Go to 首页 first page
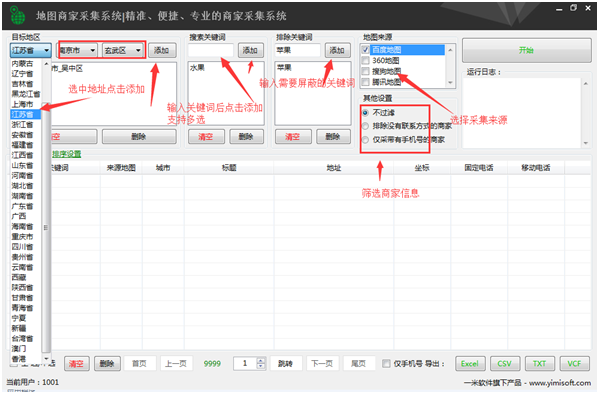The height and width of the screenshot is (394, 599). 139,363
